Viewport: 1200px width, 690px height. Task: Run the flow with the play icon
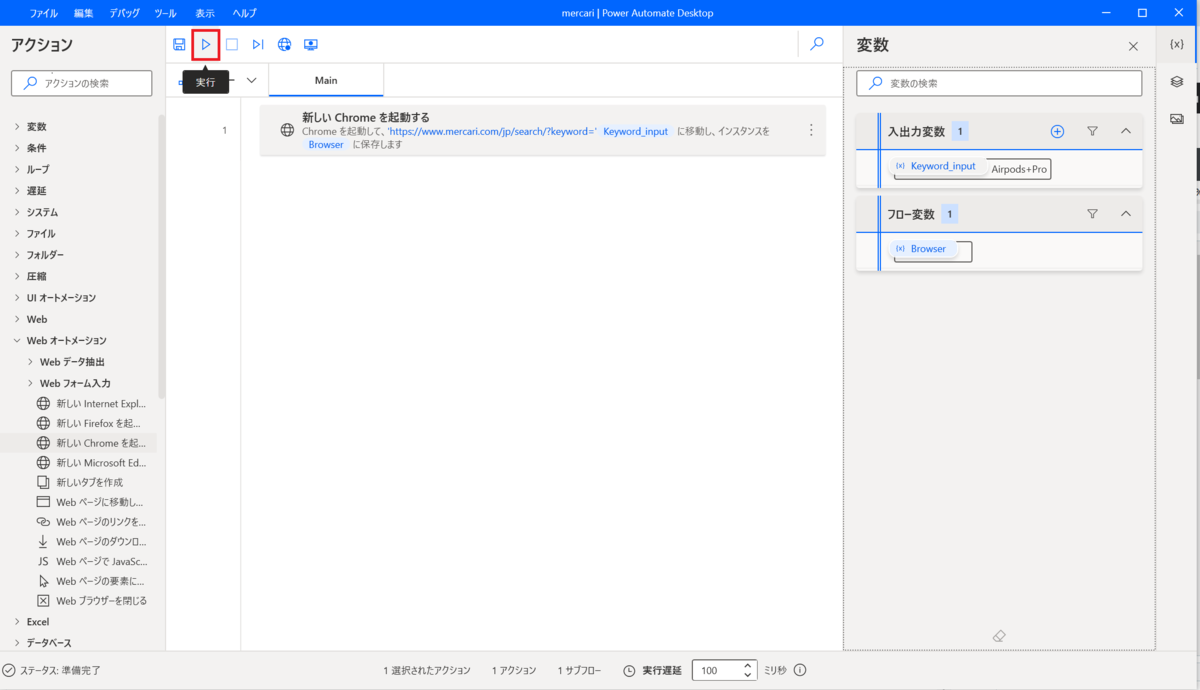coord(206,44)
